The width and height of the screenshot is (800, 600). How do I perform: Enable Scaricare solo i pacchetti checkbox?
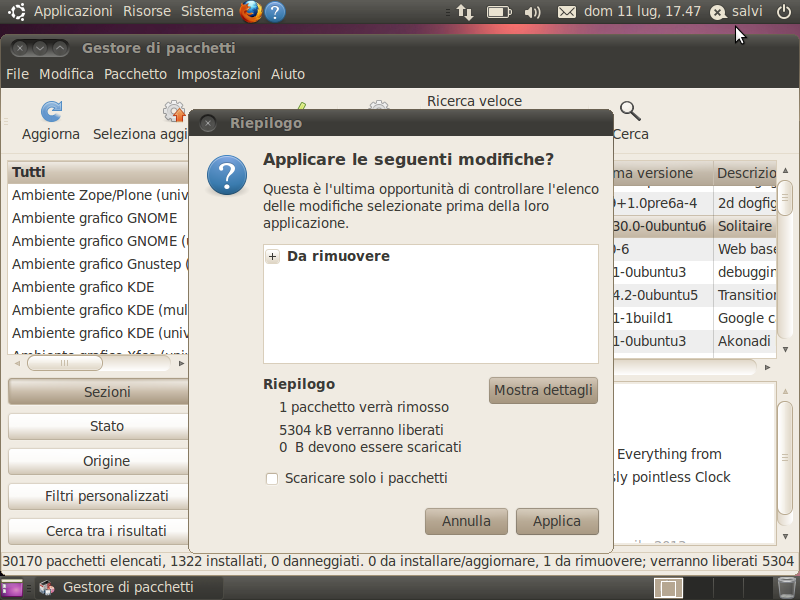[x=272, y=479]
